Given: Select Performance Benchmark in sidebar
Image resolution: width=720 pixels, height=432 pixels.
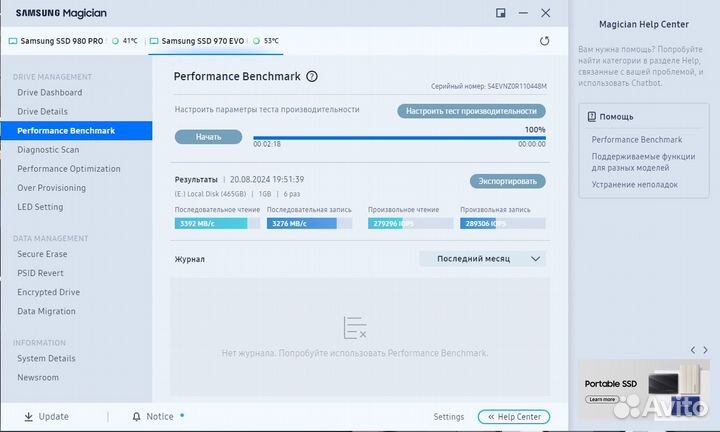Looking at the screenshot, I should (x=76, y=131).
